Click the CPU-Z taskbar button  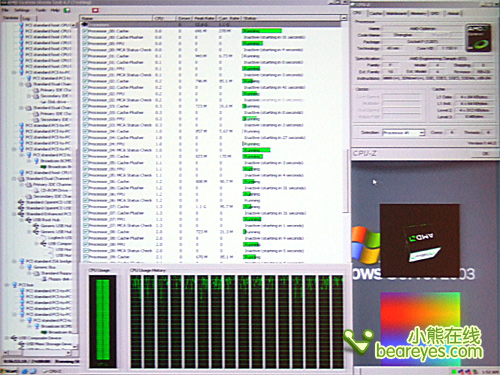[52, 371]
